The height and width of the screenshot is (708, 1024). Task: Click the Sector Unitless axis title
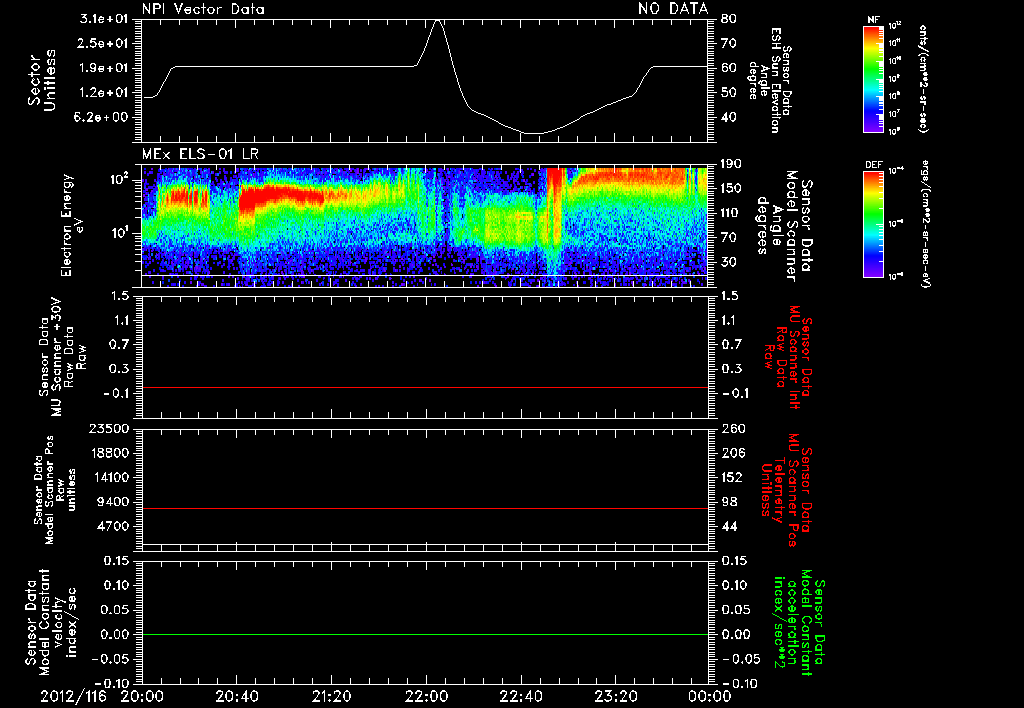click(x=42, y=80)
